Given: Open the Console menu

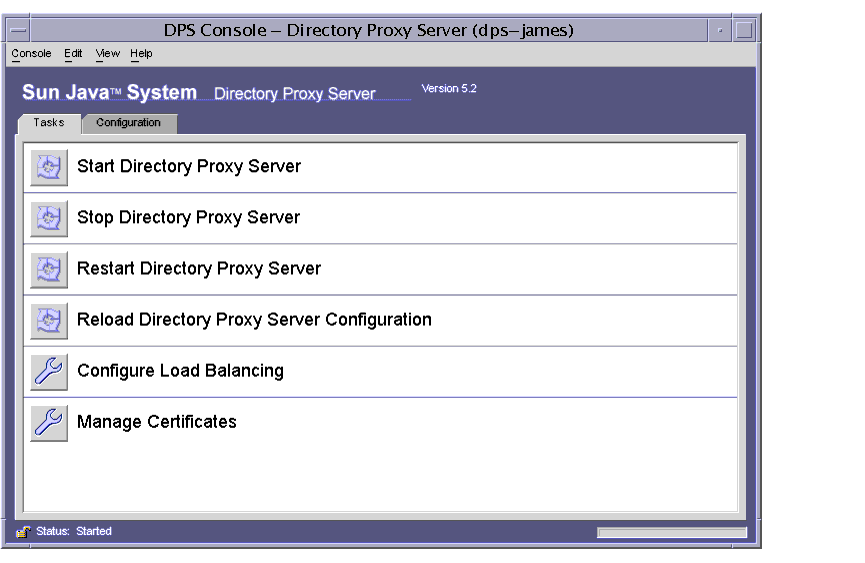Looking at the screenshot, I should click(x=31, y=53).
